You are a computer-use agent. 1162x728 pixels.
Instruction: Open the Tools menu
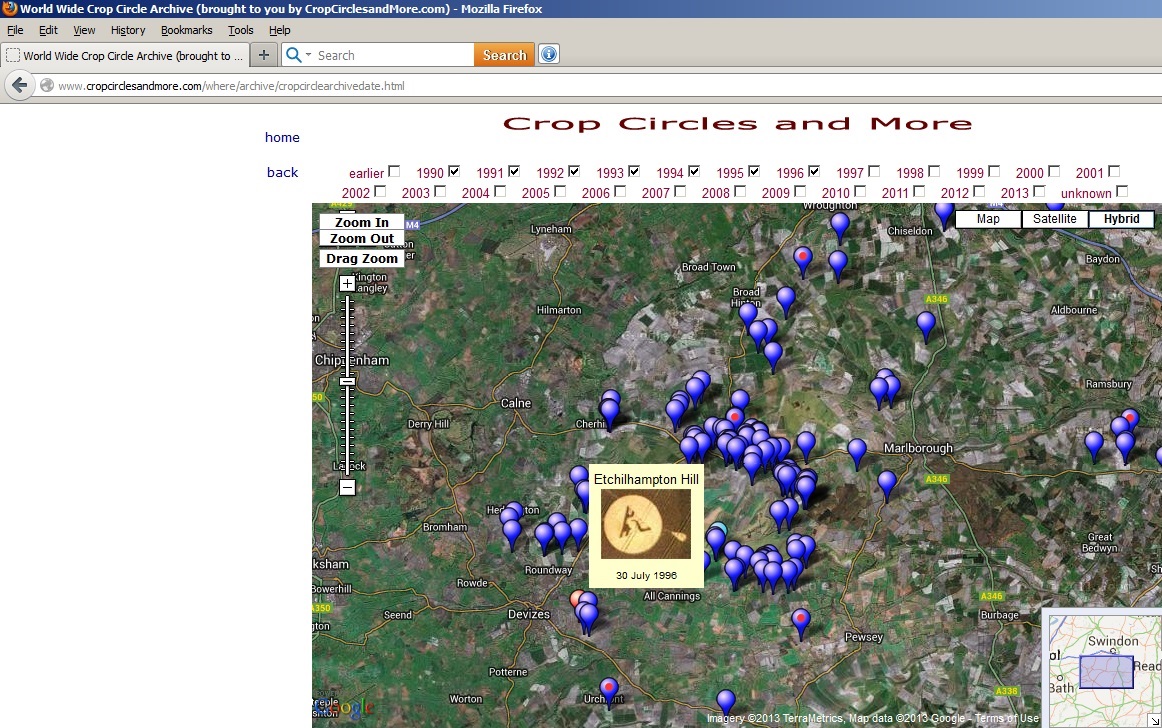pyautogui.click(x=240, y=31)
